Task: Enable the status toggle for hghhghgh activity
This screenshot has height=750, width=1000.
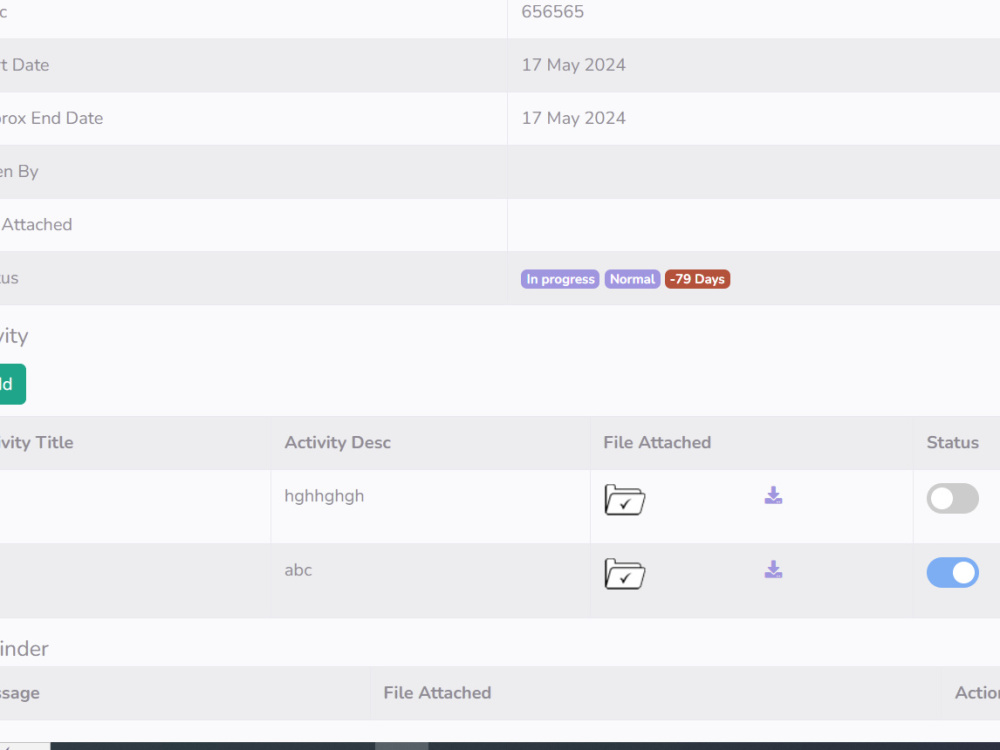Action: [x=952, y=498]
